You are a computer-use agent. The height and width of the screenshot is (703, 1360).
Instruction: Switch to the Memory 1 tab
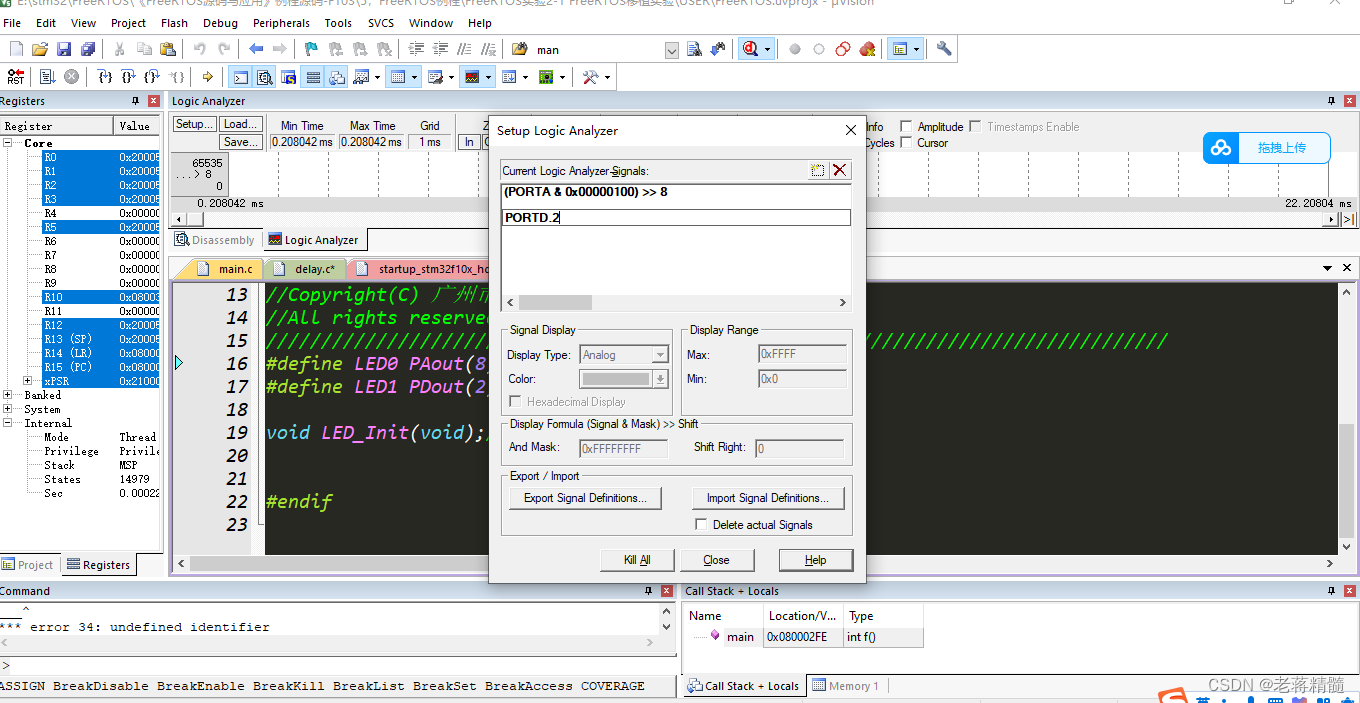[x=846, y=686]
